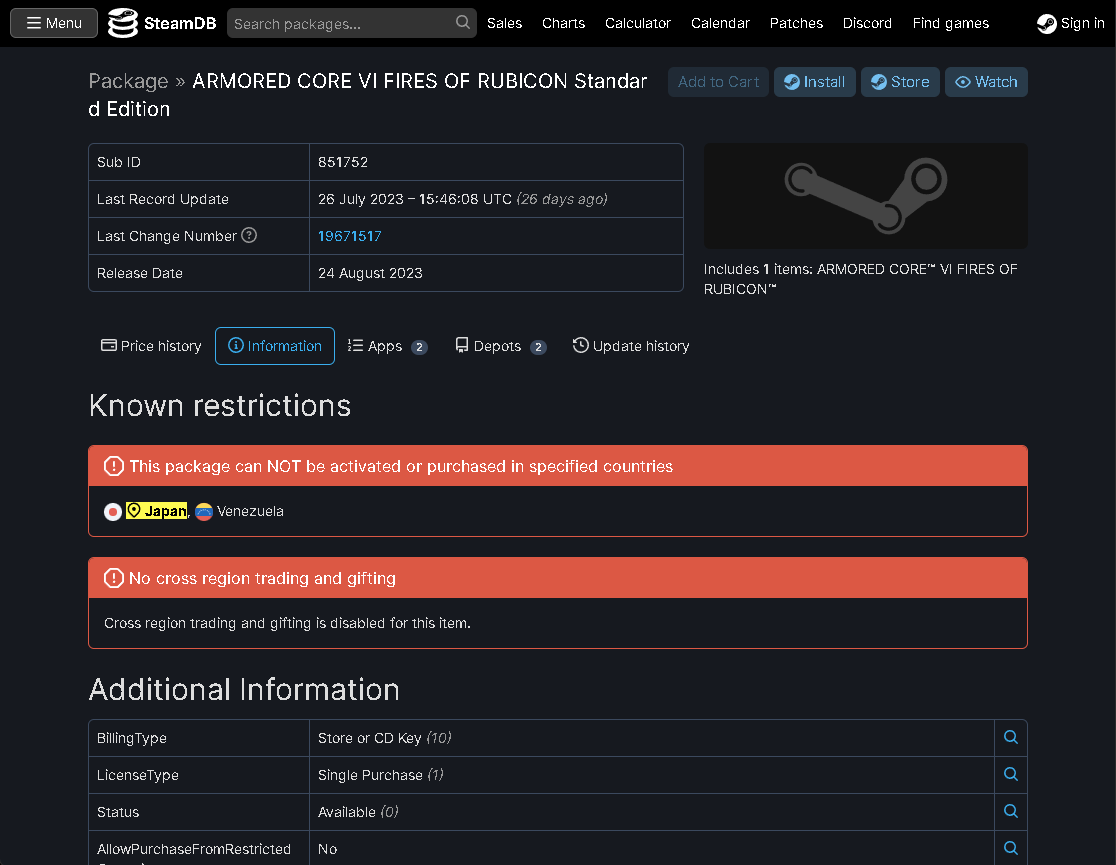The image size is (1116, 865).
Task: Open the hamburger Menu button
Action: pos(54,23)
